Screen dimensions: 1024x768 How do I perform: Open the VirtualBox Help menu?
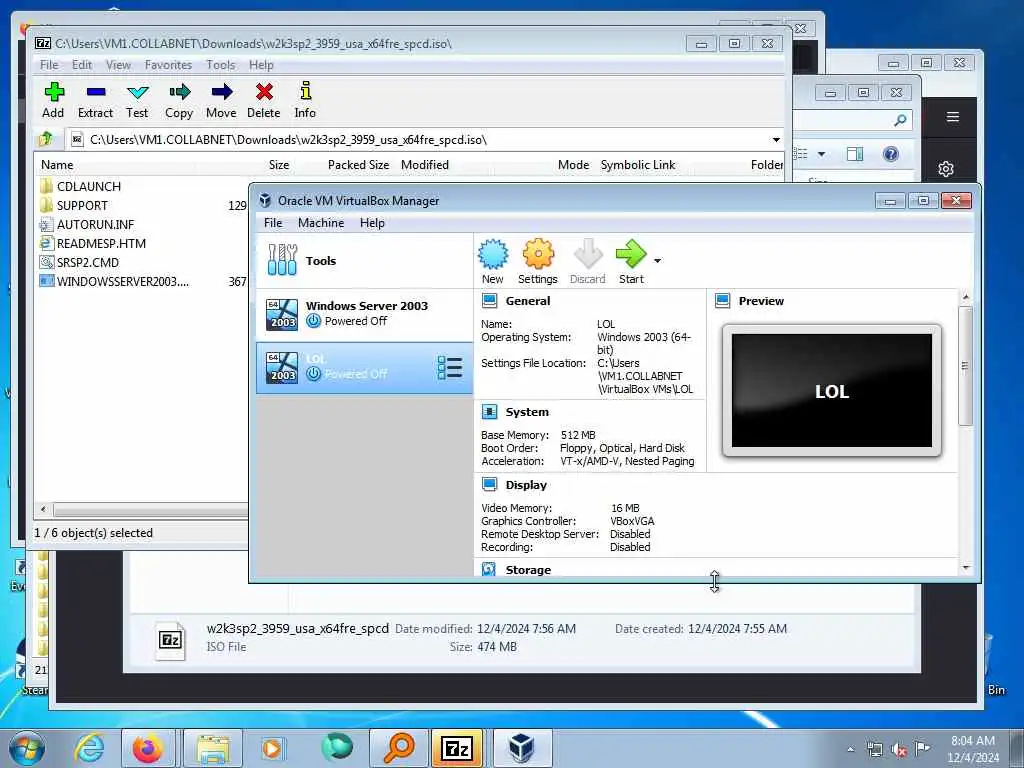coord(372,223)
